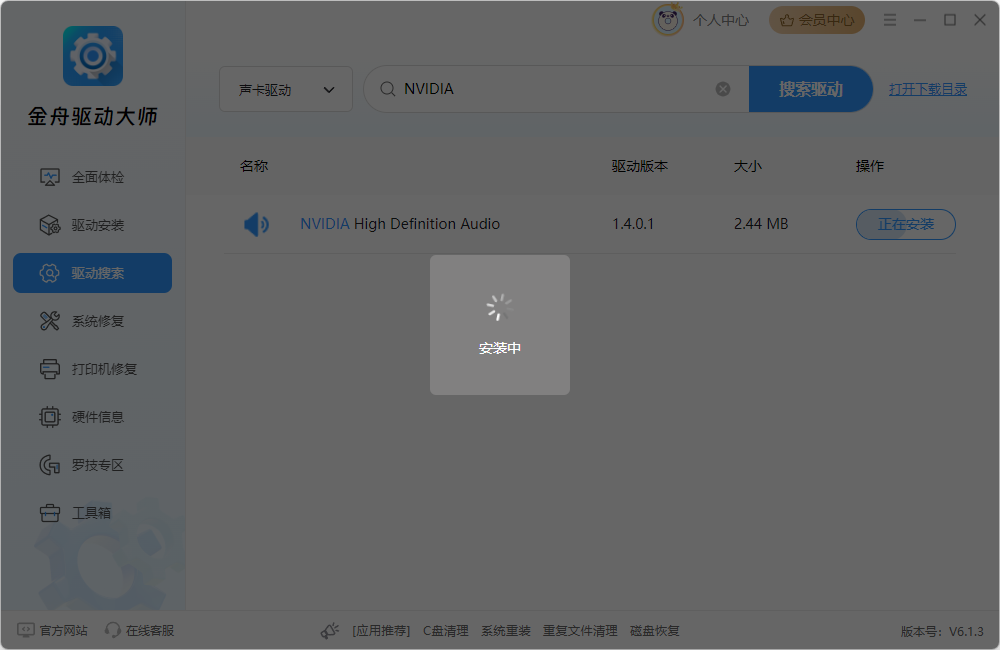
Task: Open 系统重装 in the footer
Action: tap(506, 631)
